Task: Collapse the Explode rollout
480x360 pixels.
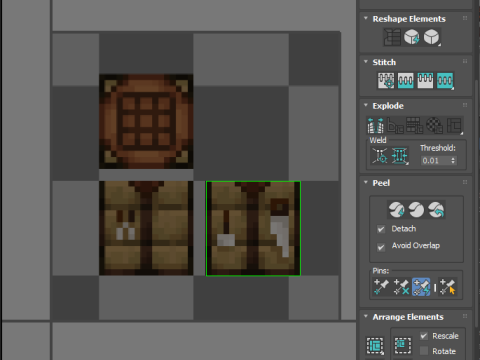Action: 366,105
